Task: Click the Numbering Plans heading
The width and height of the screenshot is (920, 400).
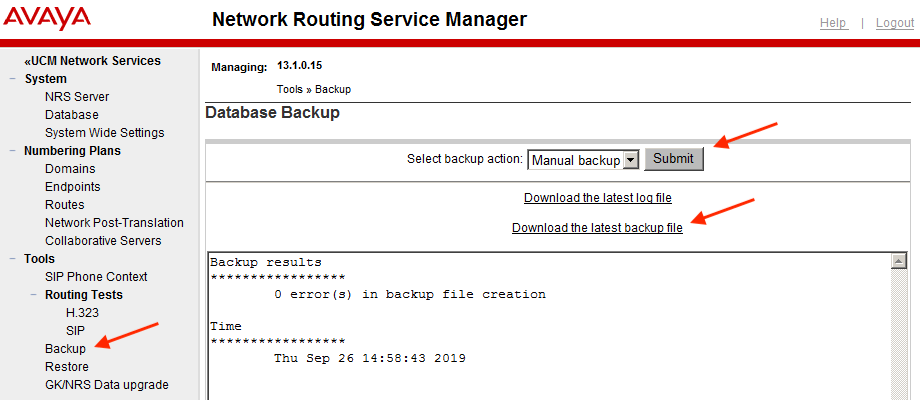Action: tap(72, 151)
